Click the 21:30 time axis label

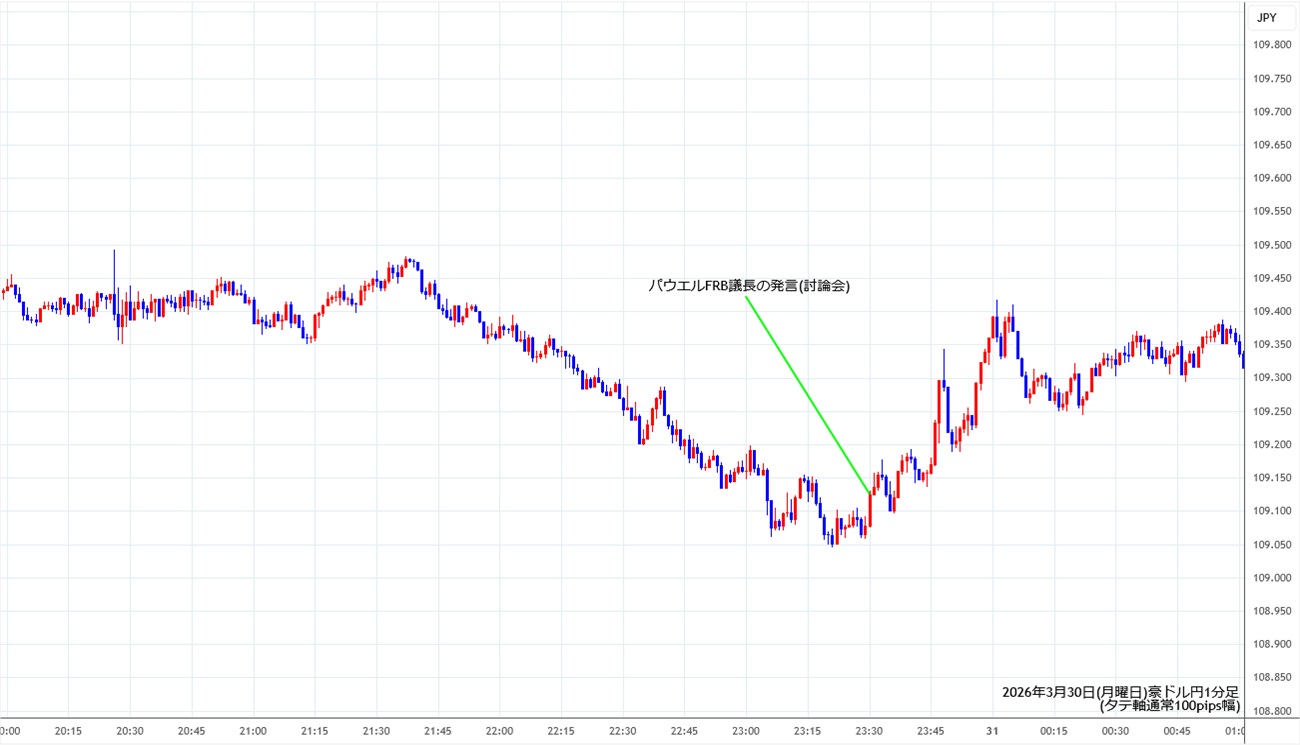pos(376,731)
